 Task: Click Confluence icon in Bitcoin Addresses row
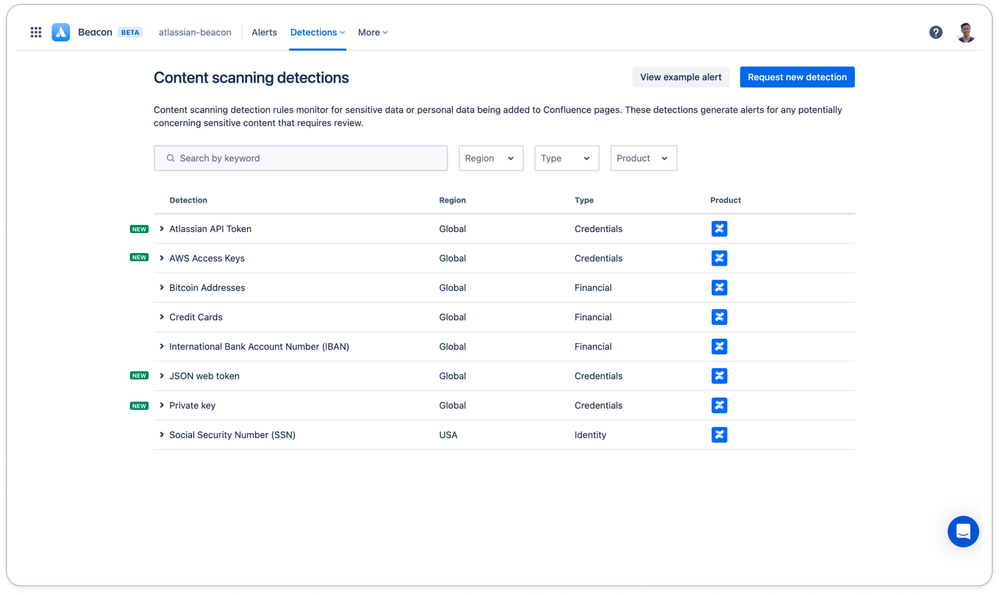pyautogui.click(x=719, y=287)
